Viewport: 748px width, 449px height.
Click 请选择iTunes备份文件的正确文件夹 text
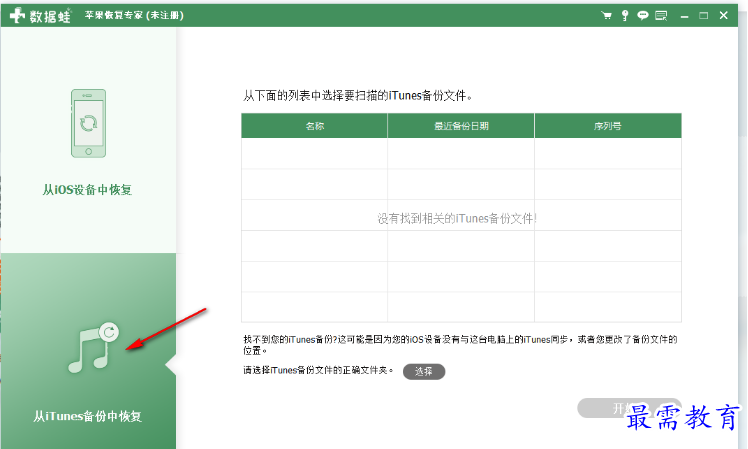pyautogui.click(x=318, y=370)
